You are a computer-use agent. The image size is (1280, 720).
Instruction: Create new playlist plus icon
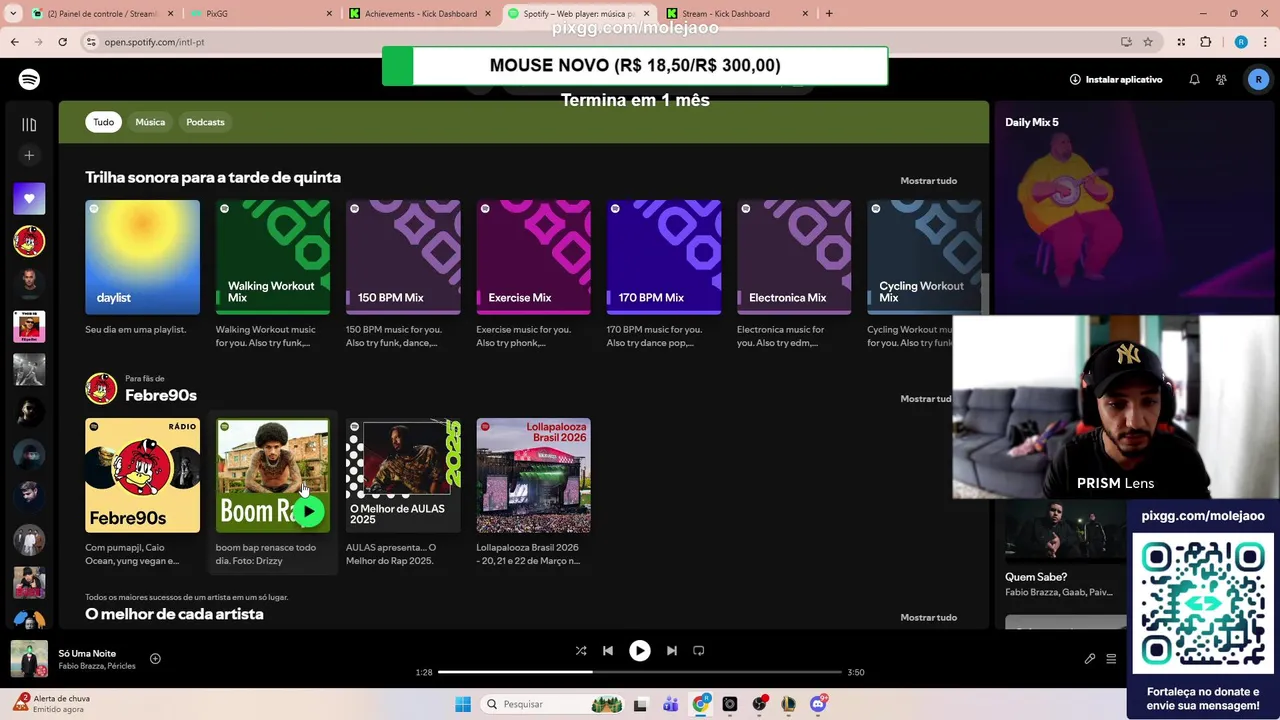pos(29,155)
